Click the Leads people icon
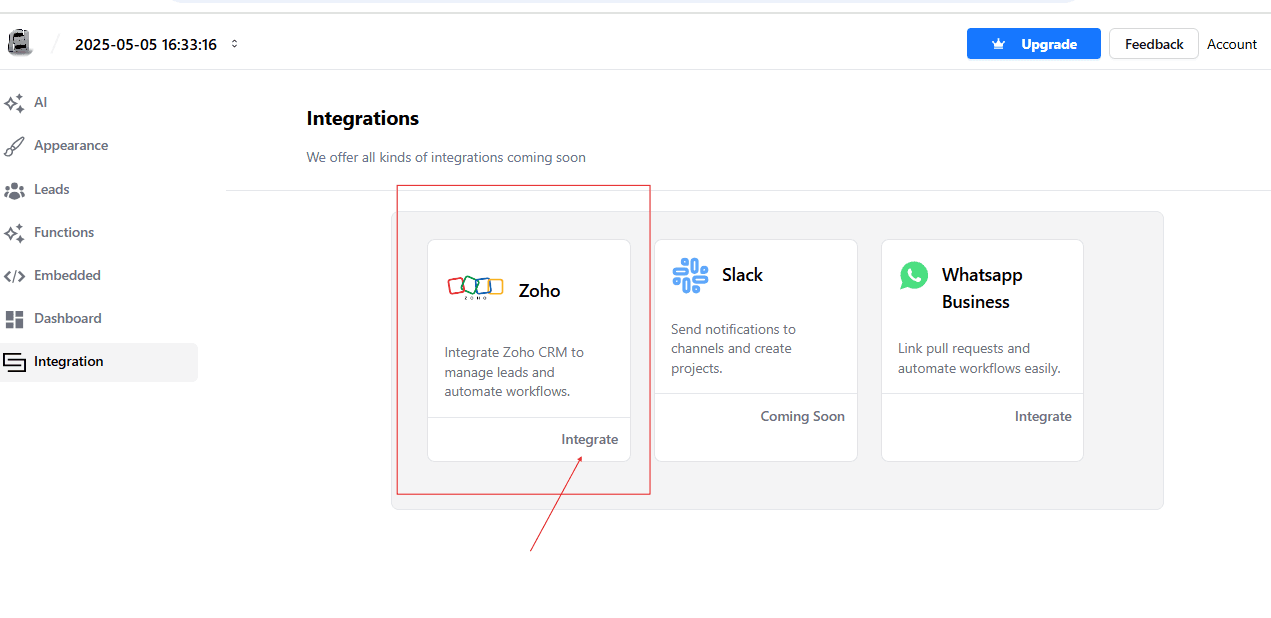 (x=14, y=190)
